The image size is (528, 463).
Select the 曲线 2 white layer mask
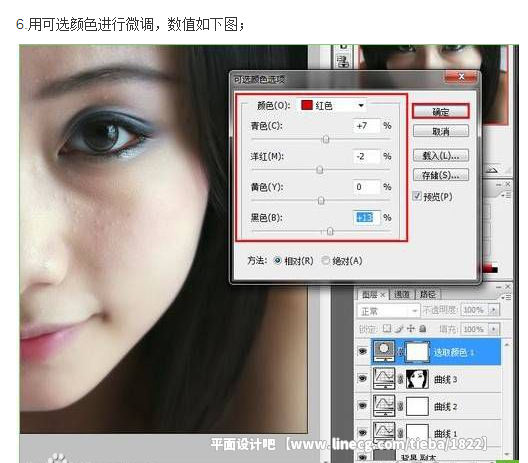tap(418, 406)
